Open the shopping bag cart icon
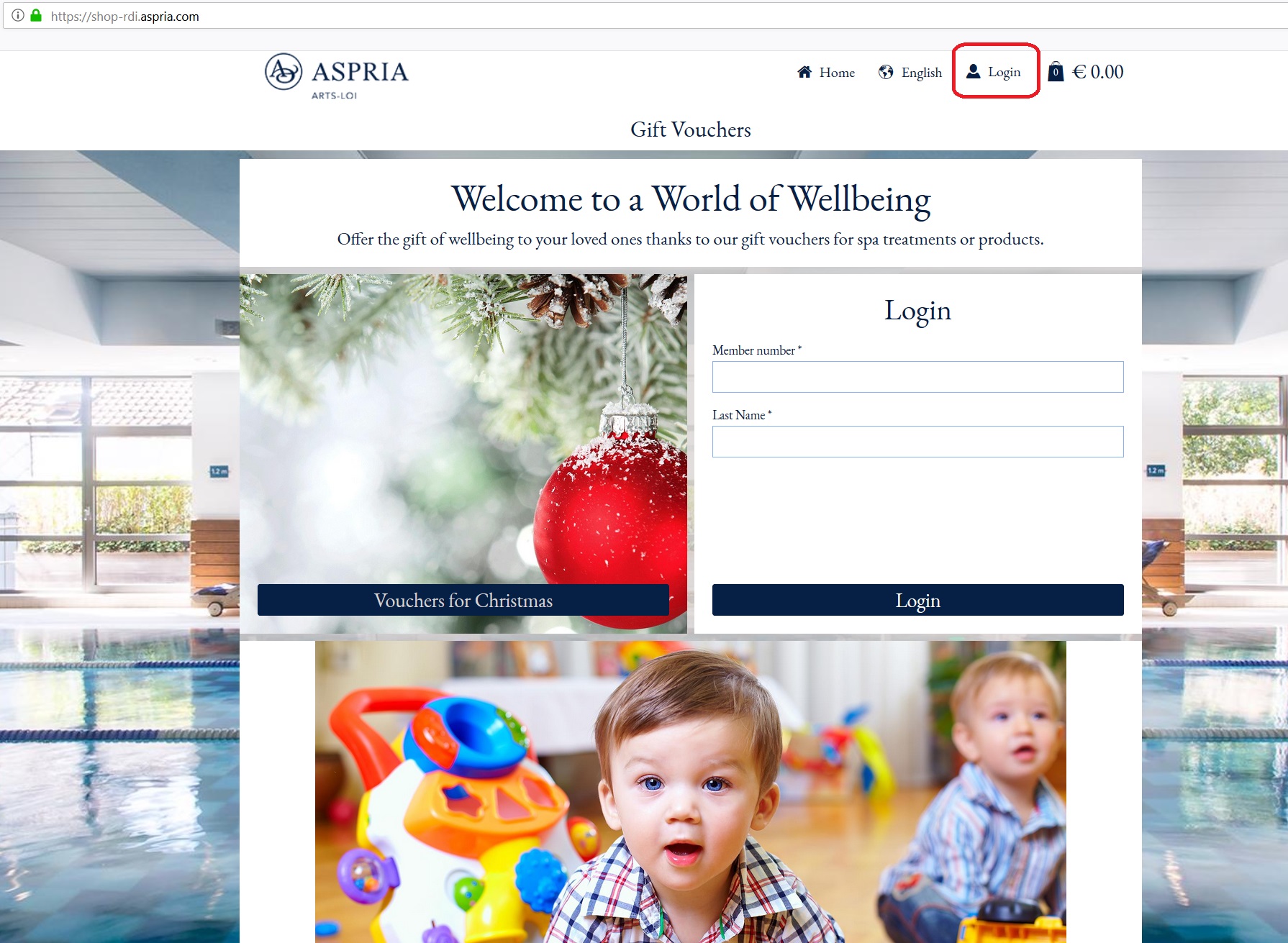This screenshot has width=1288, height=943. (x=1056, y=71)
